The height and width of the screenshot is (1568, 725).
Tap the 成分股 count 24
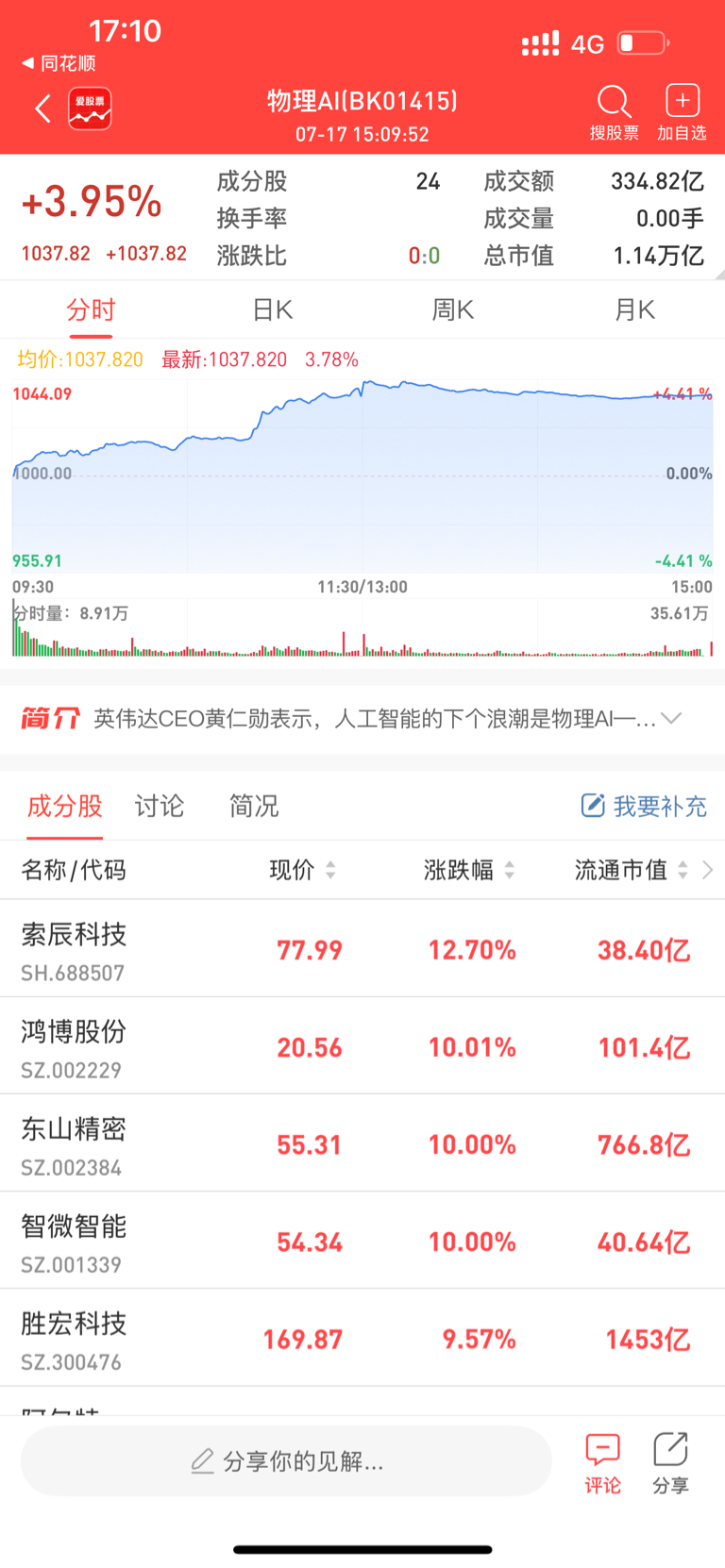point(428,181)
